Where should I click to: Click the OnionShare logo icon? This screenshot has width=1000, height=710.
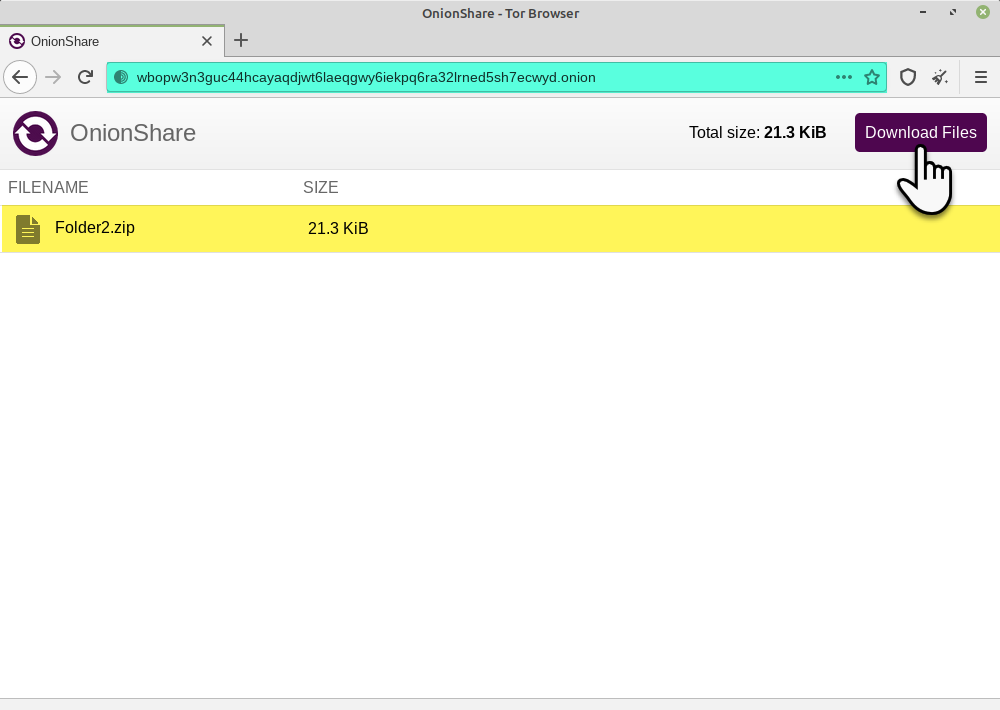(x=36, y=133)
